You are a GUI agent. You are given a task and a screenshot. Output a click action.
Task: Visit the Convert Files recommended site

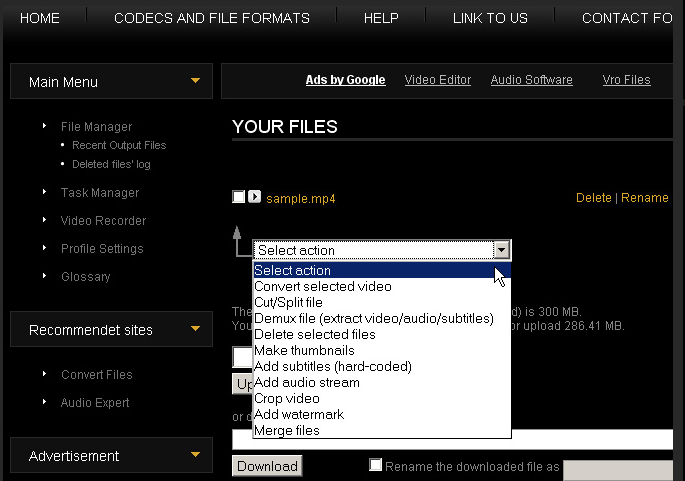pos(97,374)
